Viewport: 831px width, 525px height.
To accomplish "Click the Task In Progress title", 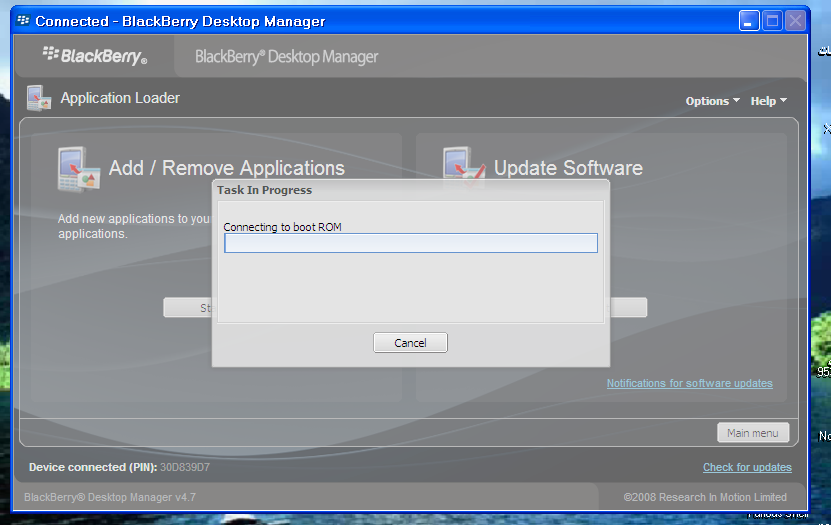I will point(264,190).
